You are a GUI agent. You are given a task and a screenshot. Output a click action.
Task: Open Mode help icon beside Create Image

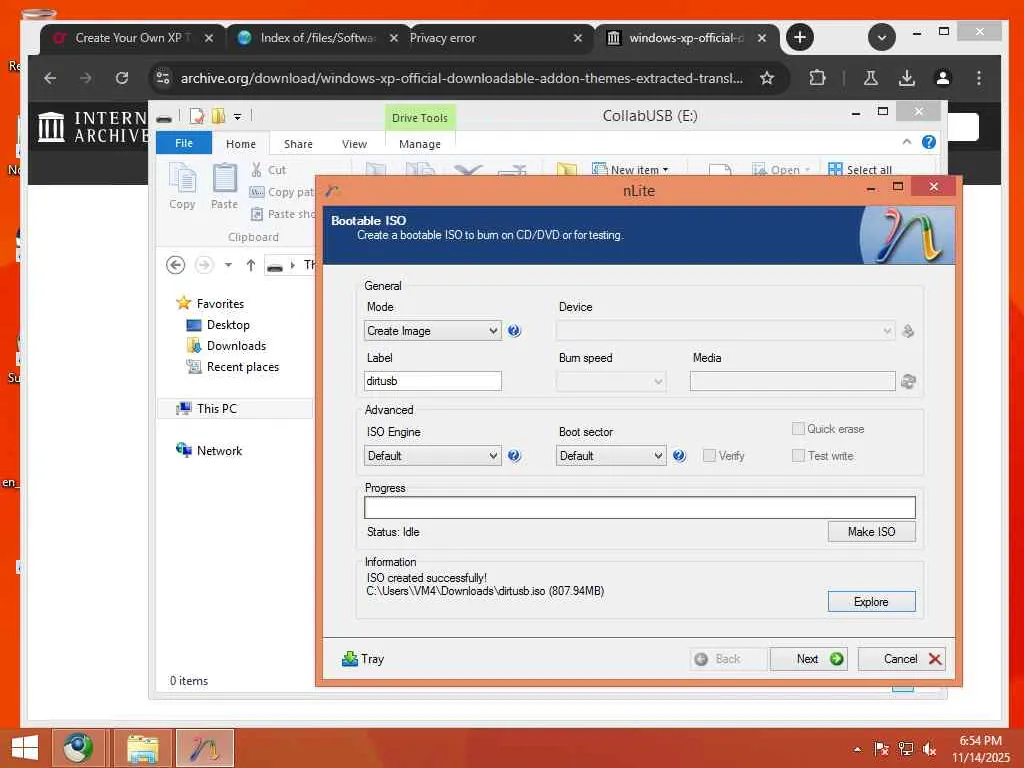pyautogui.click(x=514, y=330)
